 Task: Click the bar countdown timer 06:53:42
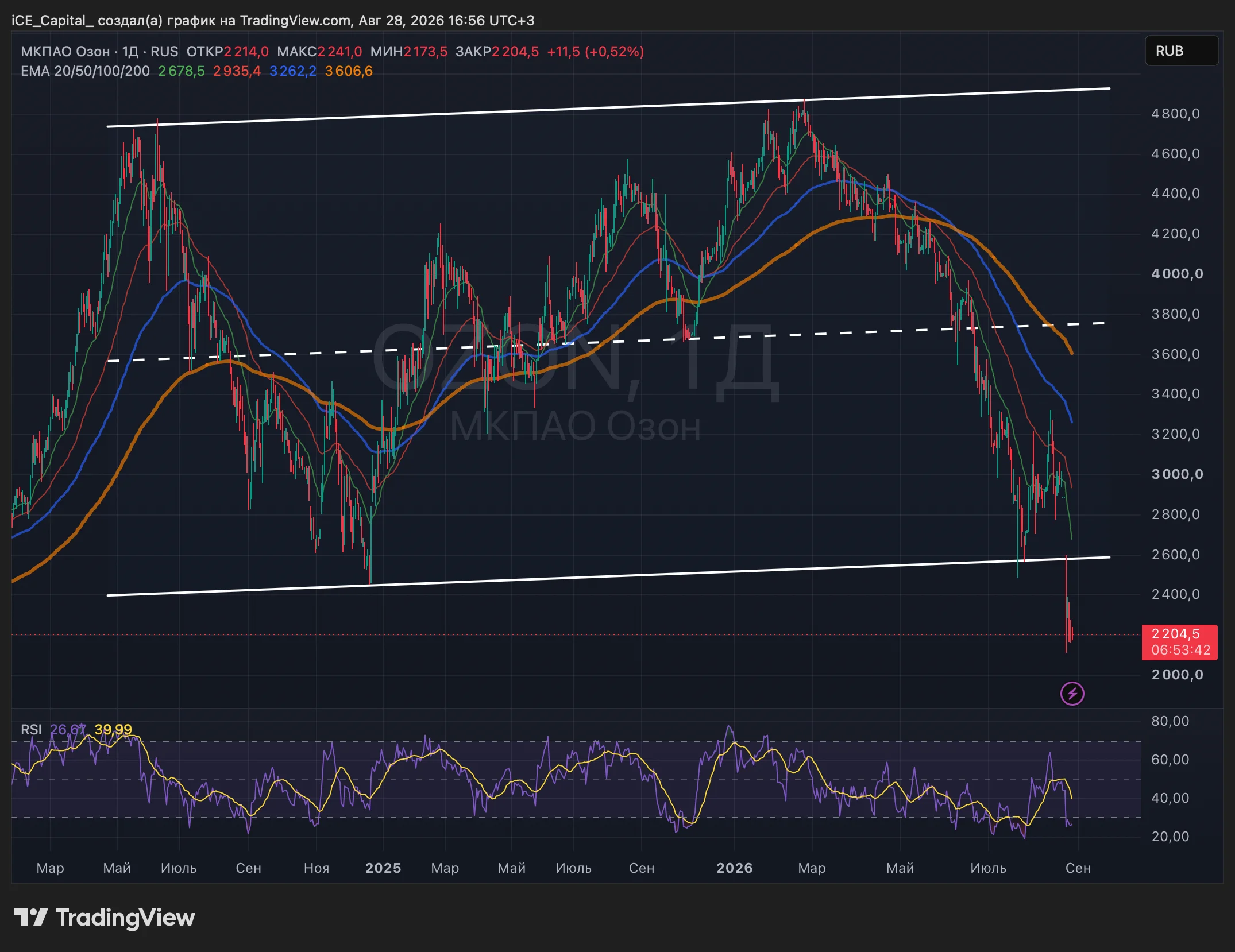[1180, 650]
